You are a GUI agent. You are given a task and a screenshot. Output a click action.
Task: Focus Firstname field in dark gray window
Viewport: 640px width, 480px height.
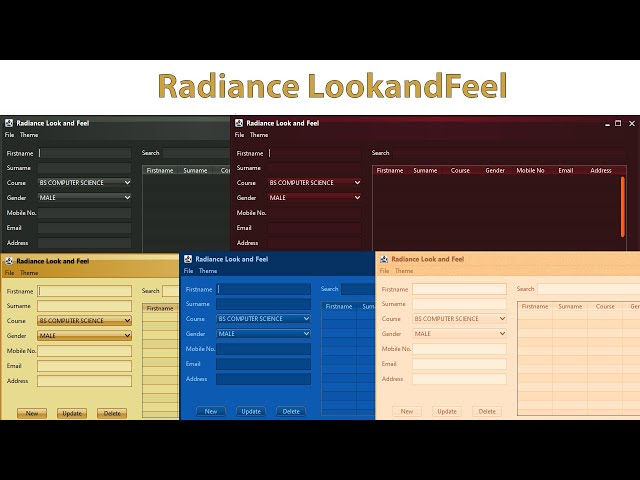pyautogui.click(x=84, y=153)
